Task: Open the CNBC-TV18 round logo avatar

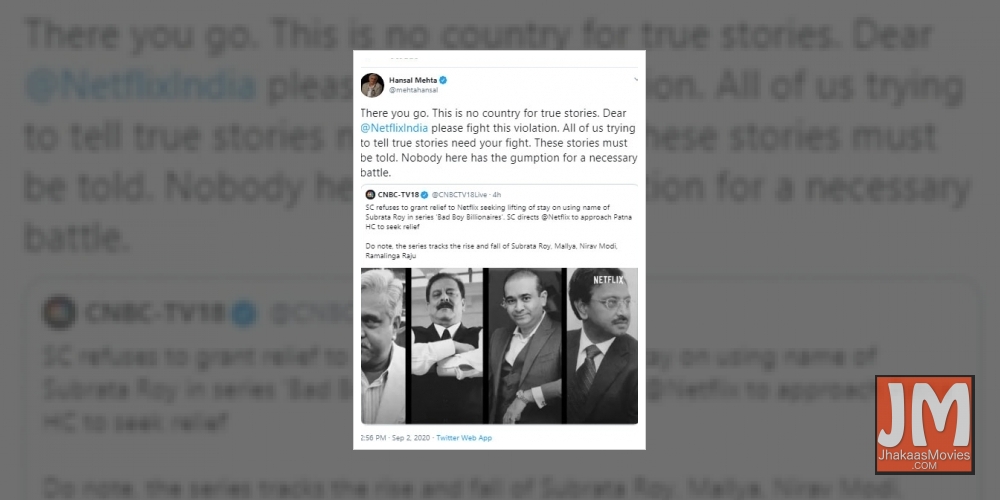Action: point(370,195)
